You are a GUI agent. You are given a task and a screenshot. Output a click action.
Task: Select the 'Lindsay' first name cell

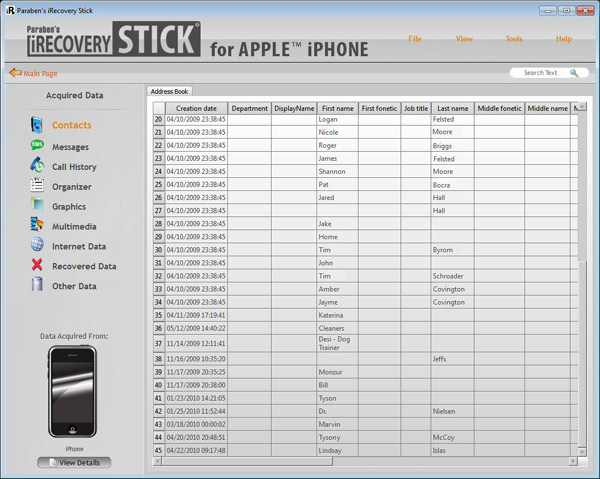point(337,450)
